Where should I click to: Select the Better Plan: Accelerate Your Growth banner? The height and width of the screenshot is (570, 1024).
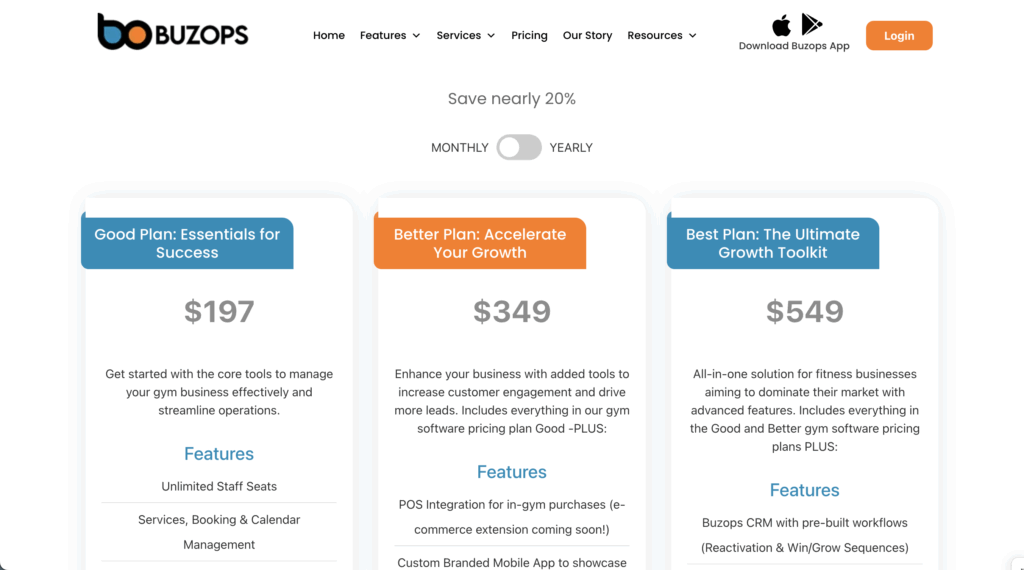pos(480,243)
